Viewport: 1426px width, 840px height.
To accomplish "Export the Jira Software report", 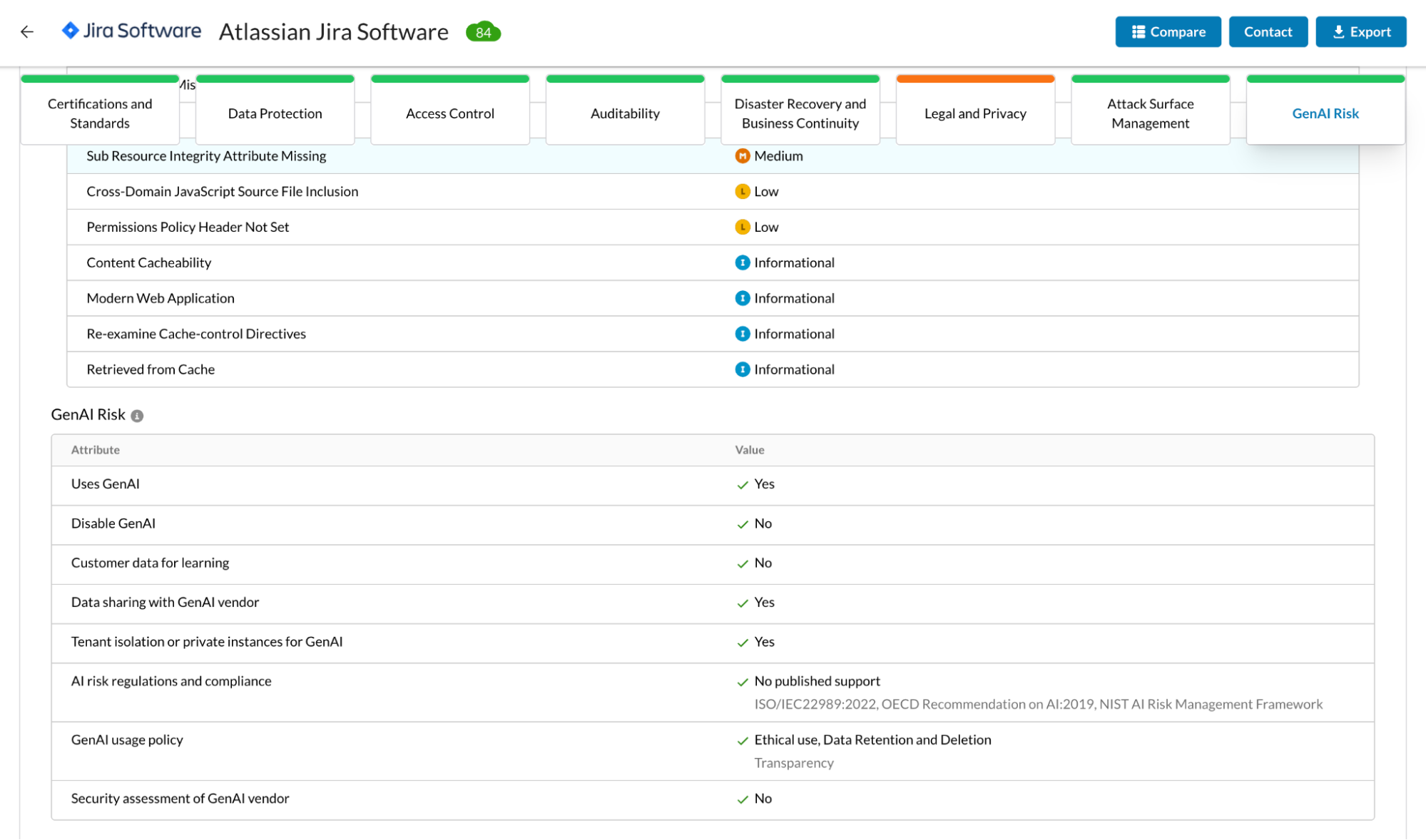I will point(1360,32).
